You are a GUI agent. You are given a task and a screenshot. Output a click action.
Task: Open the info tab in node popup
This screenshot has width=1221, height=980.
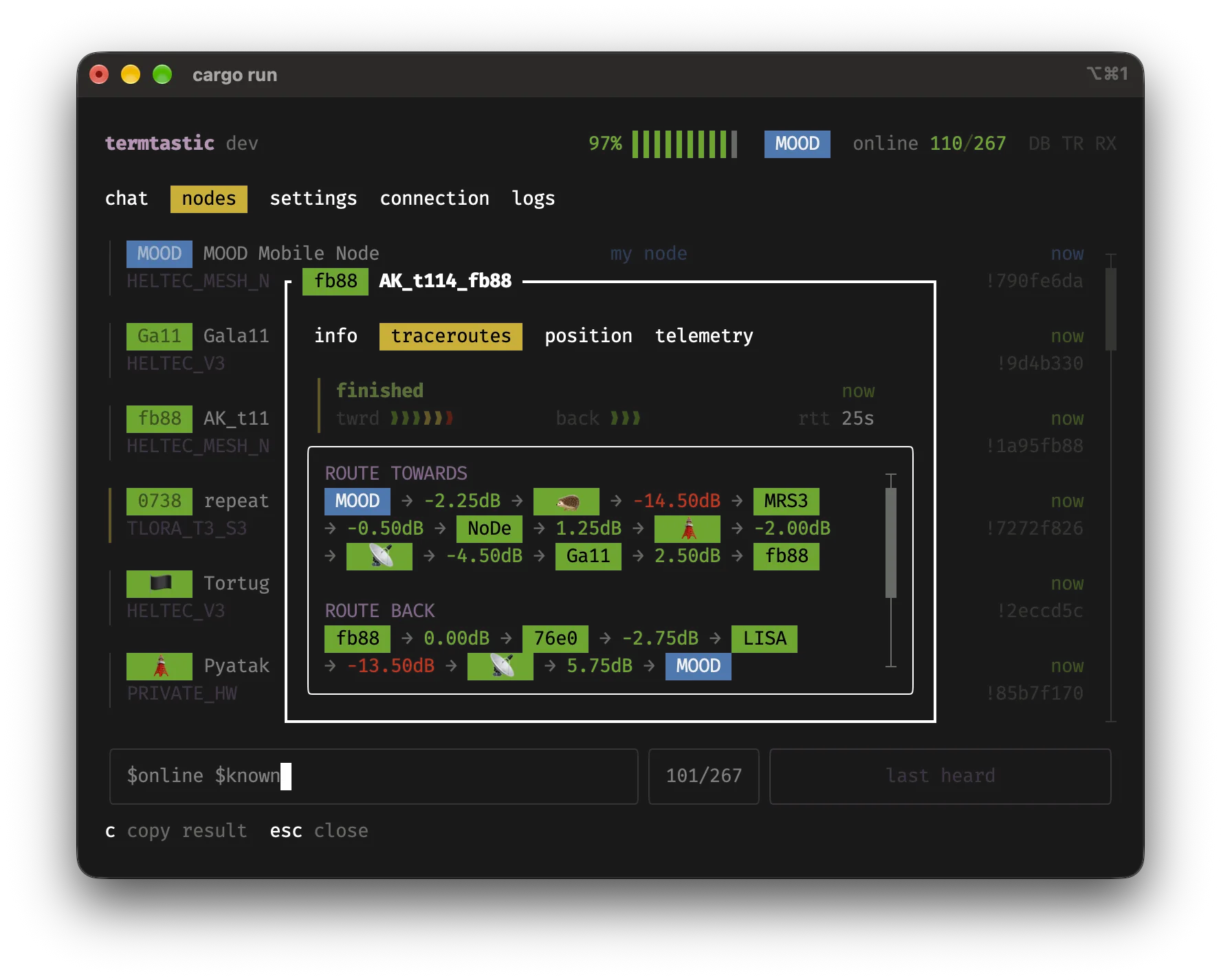point(335,336)
